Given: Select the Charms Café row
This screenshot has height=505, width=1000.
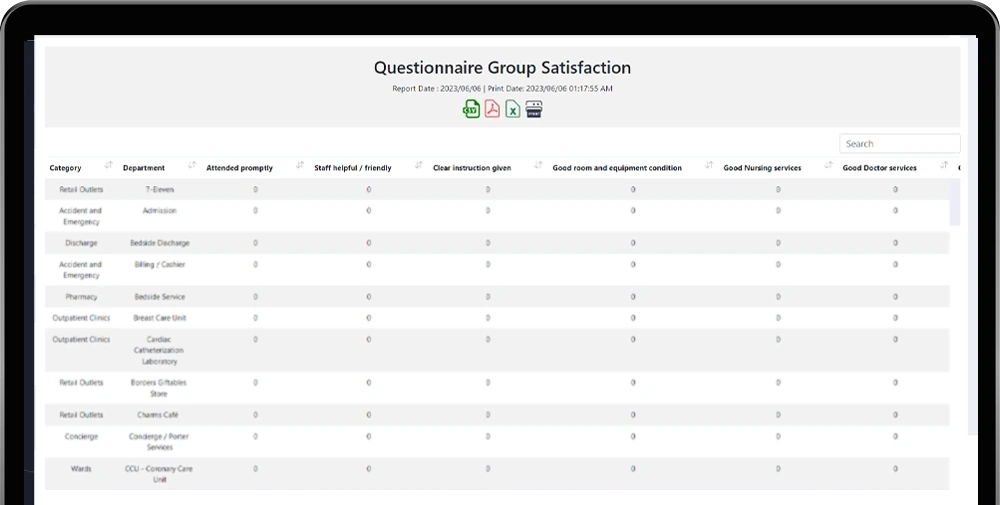Looking at the screenshot, I should (x=160, y=415).
